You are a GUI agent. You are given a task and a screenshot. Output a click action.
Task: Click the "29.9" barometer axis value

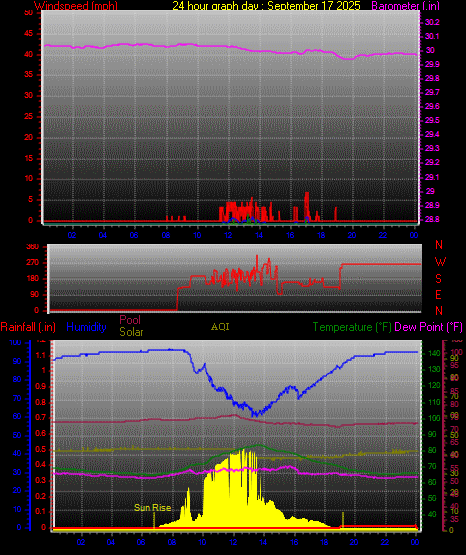coord(432,64)
